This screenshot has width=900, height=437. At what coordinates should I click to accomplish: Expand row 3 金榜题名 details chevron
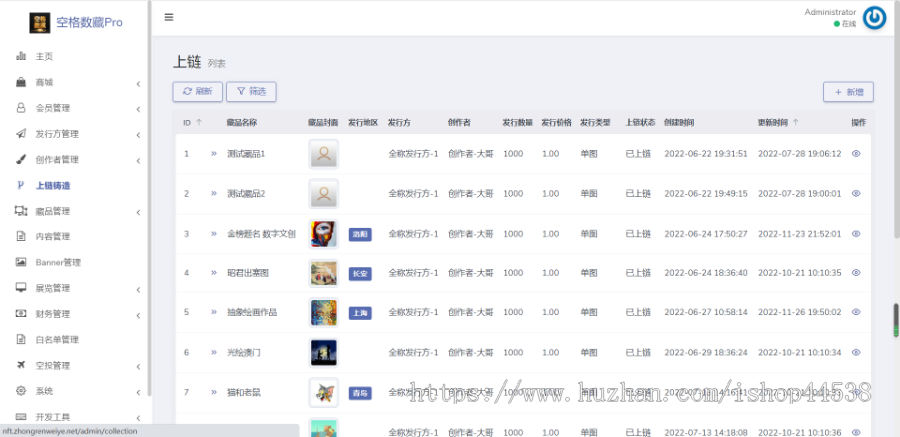tap(214, 233)
